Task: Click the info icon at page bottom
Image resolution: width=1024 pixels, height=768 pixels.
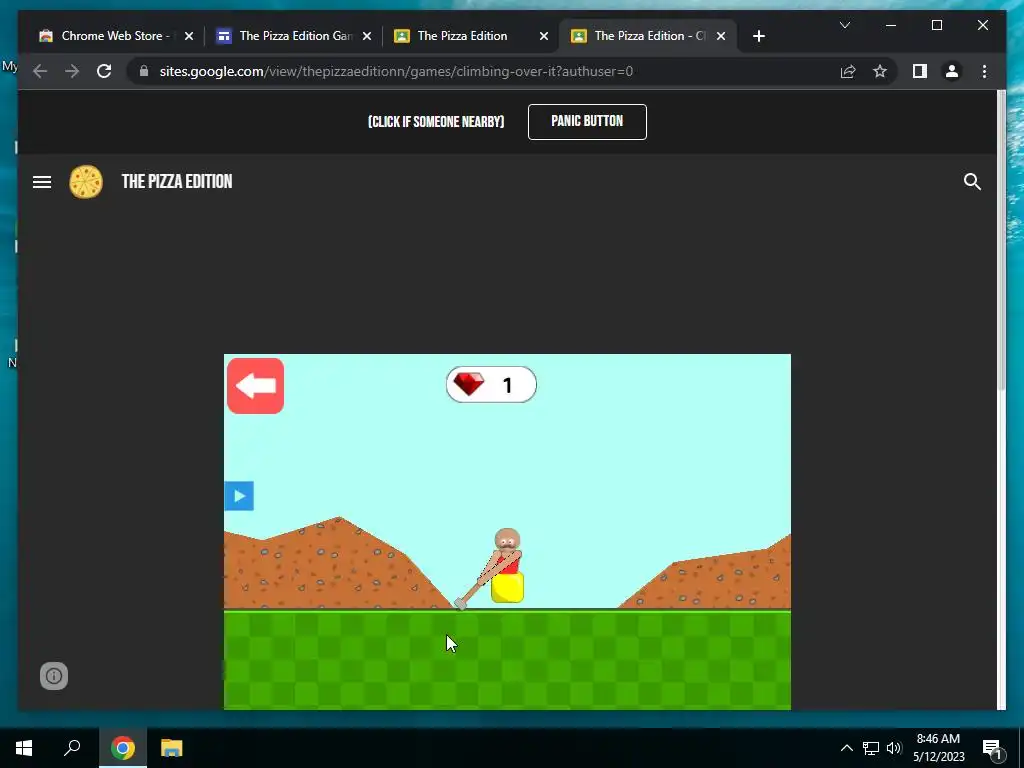Action: tap(54, 676)
